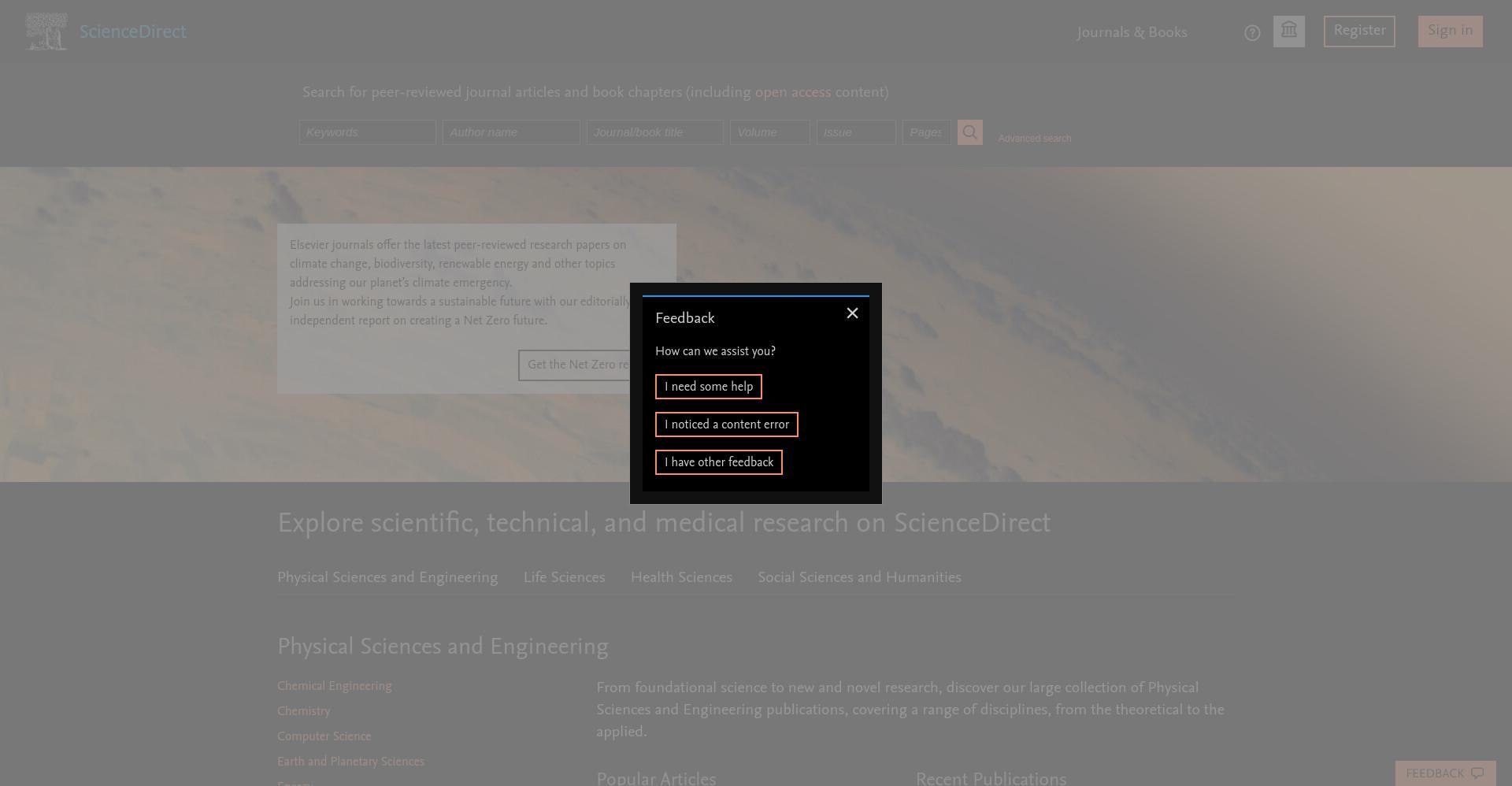Image resolution: width=1512 pixels, height=786 pixels.
Task: Switch to Social Sciences and Humanities tab
Action: coord(860,578)
